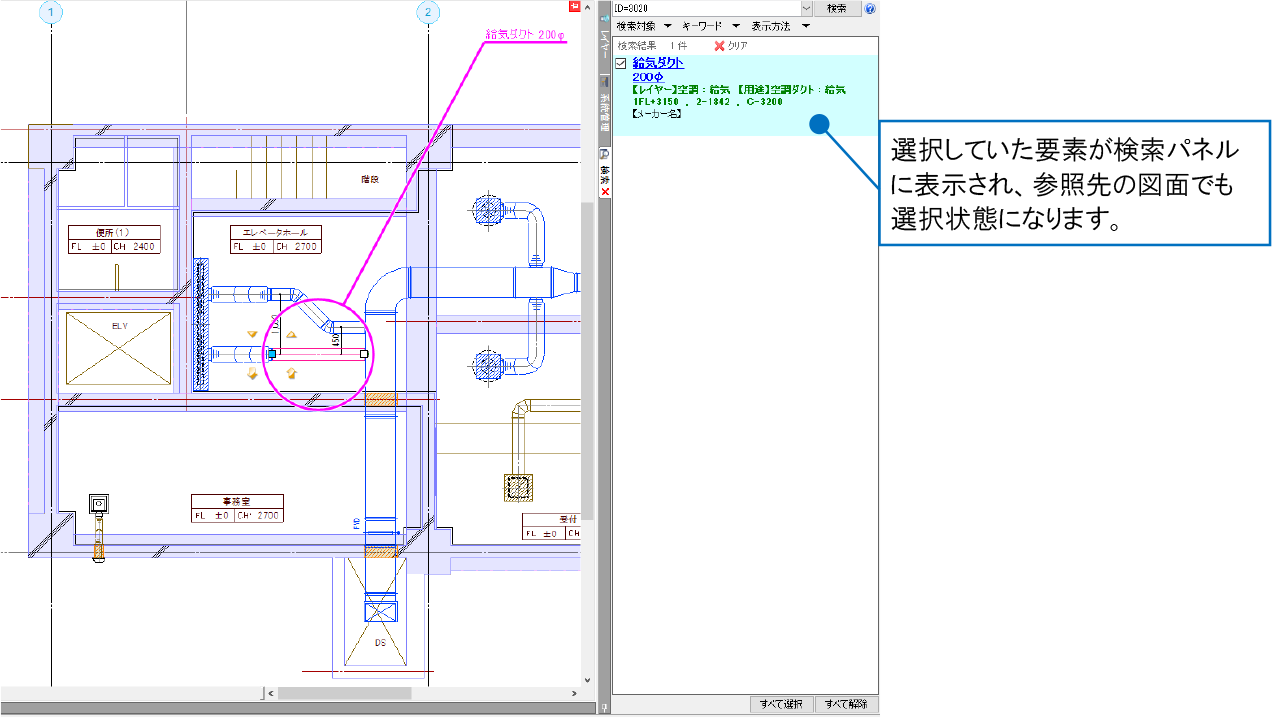Click the upper-left orange down-triangle handle

[x=252, y=334]
